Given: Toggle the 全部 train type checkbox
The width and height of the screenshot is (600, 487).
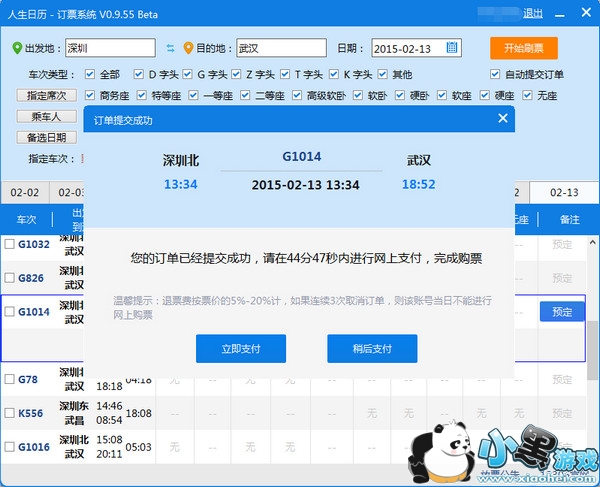Looking at the screenshot, I should tap(90, 74).
